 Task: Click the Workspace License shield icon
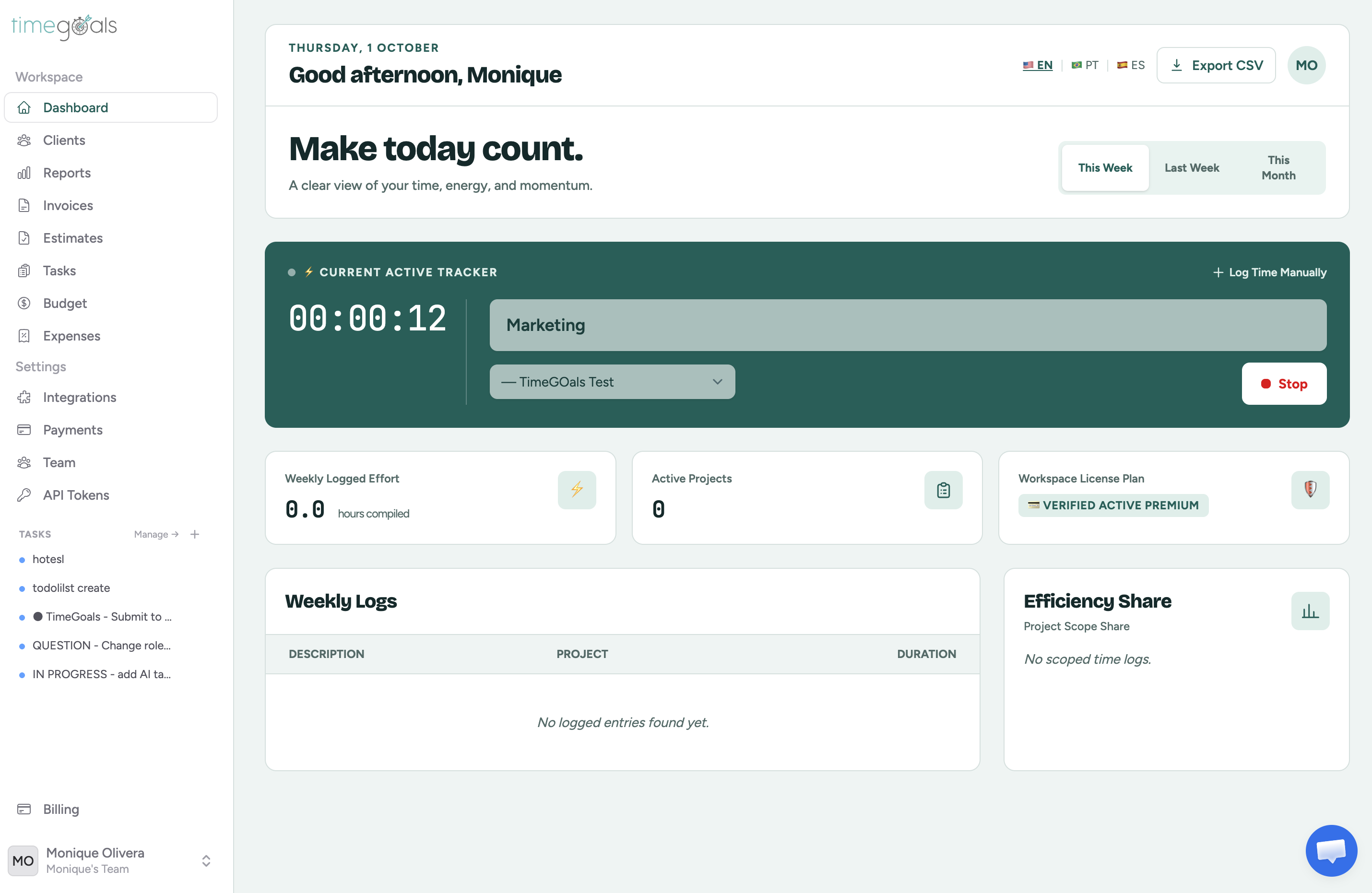1310,490
